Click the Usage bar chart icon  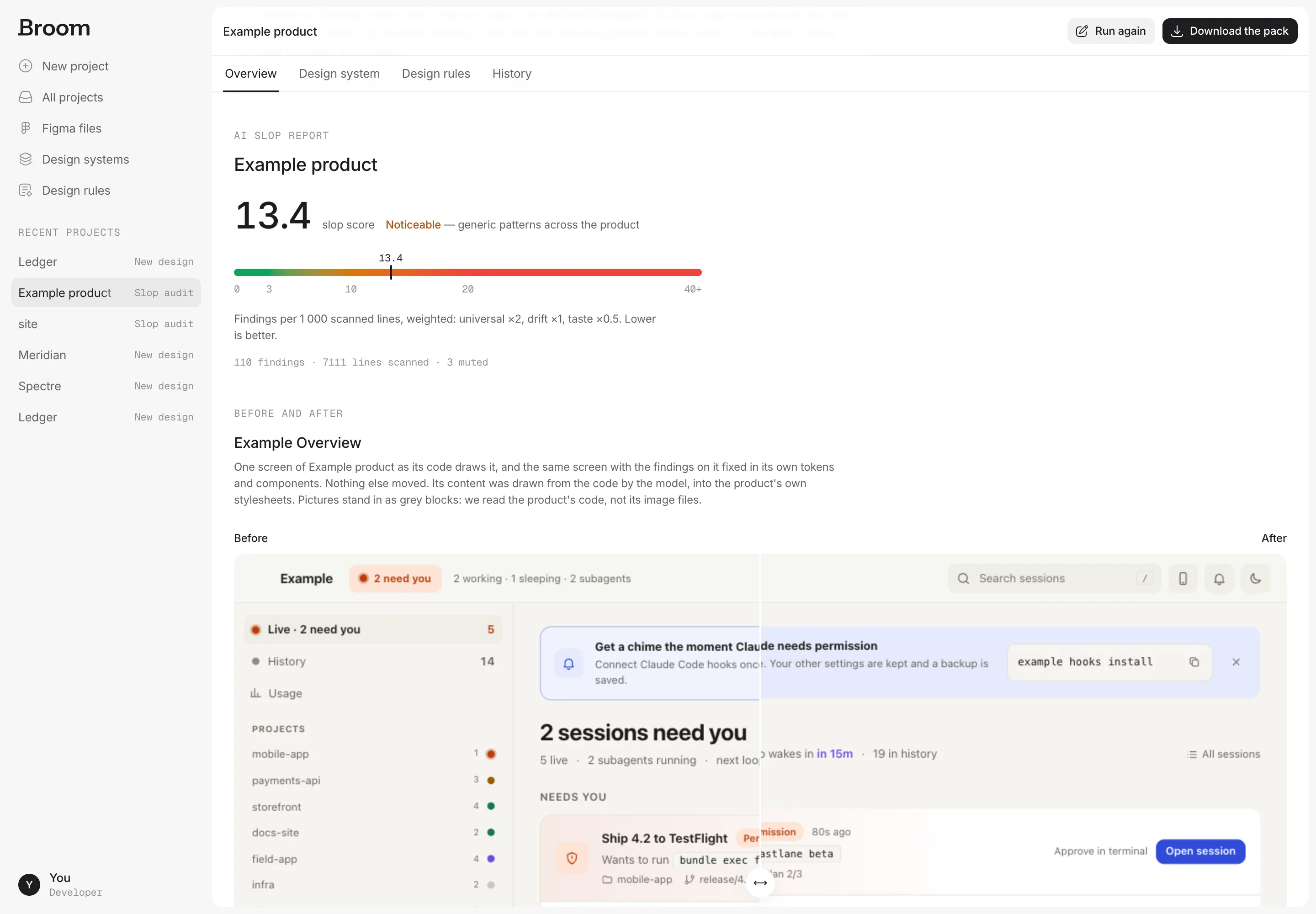point(255,693)
